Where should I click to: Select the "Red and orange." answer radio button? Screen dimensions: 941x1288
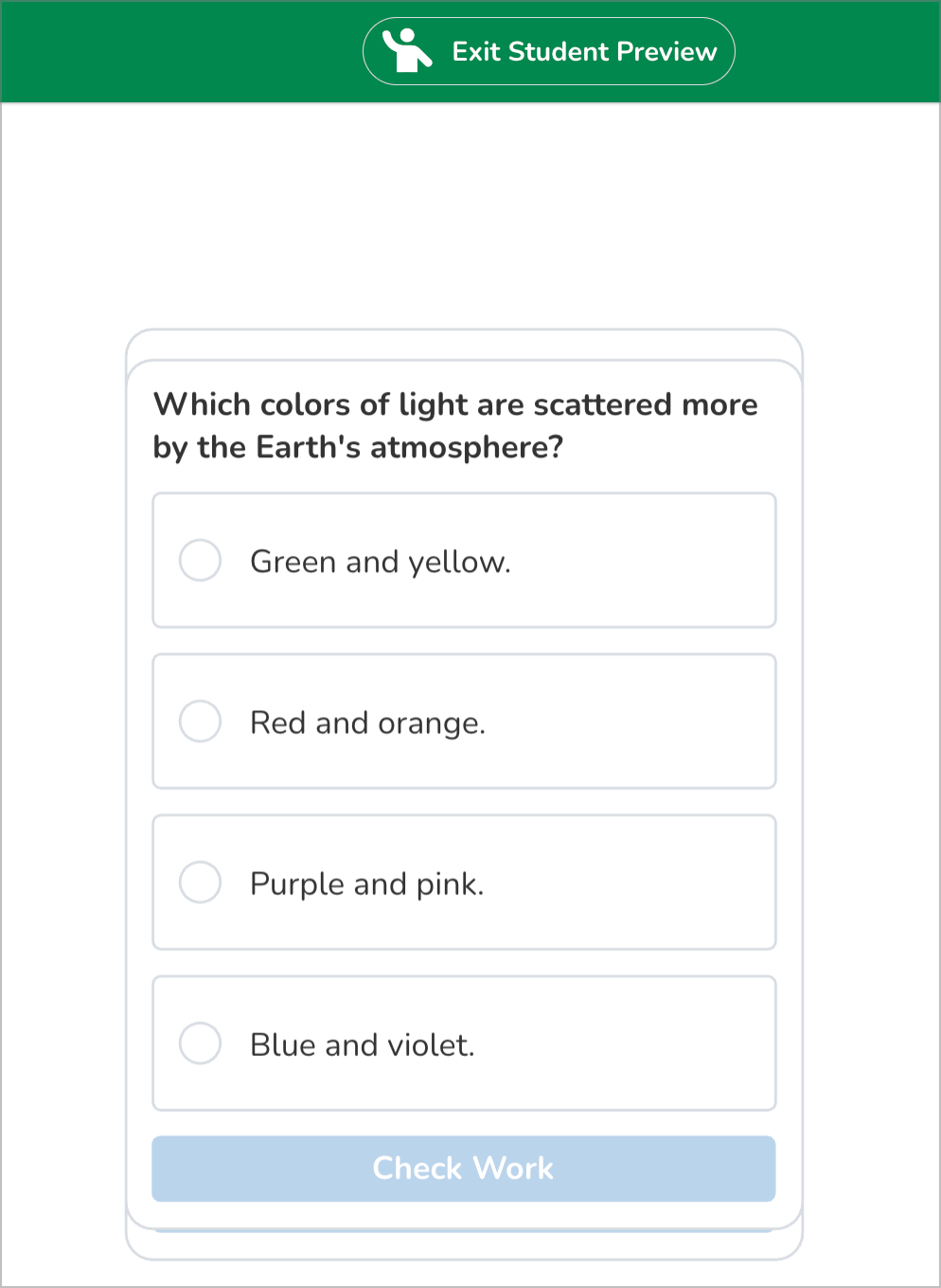pos(200,722)
